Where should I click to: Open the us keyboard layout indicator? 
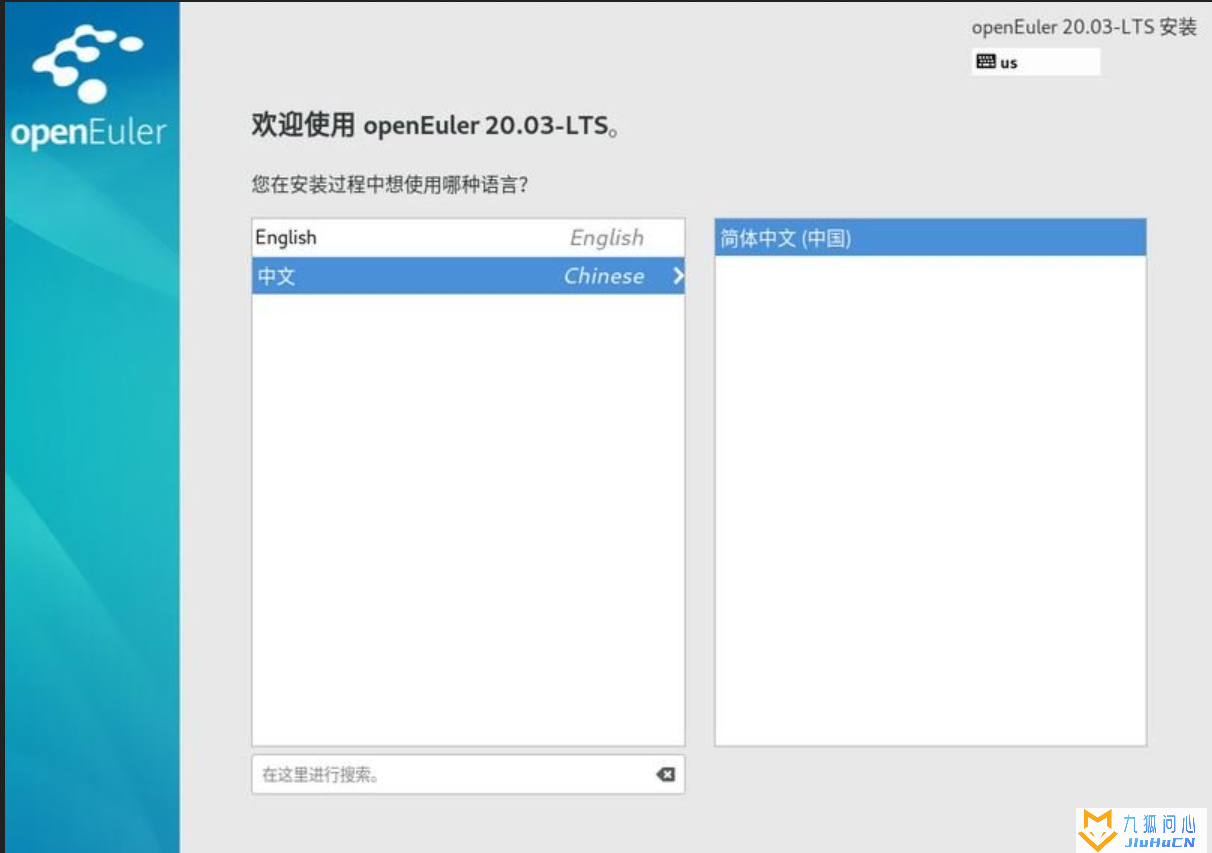click(1035, 62)
